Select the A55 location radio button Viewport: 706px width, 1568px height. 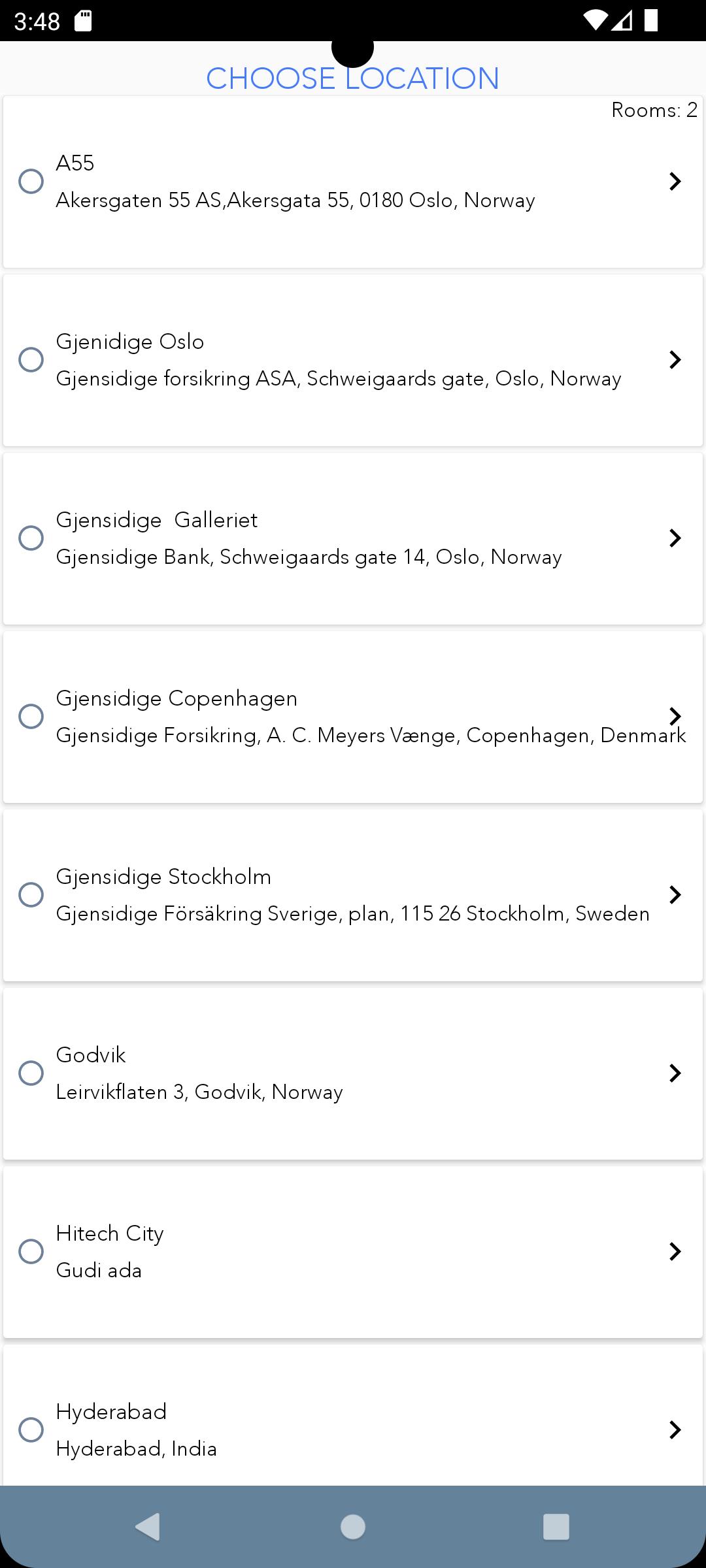point(31,181)
